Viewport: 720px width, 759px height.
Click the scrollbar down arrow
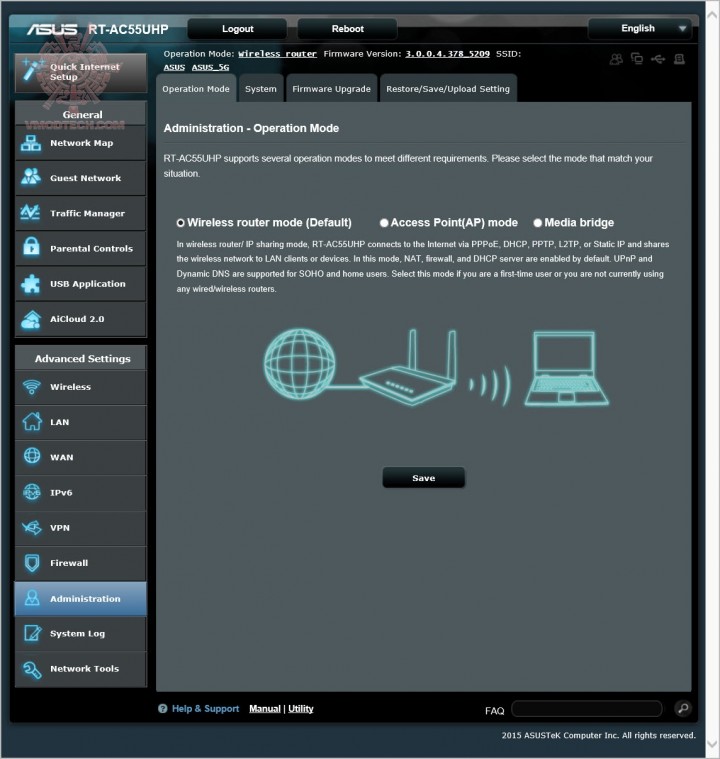(712, 744)
